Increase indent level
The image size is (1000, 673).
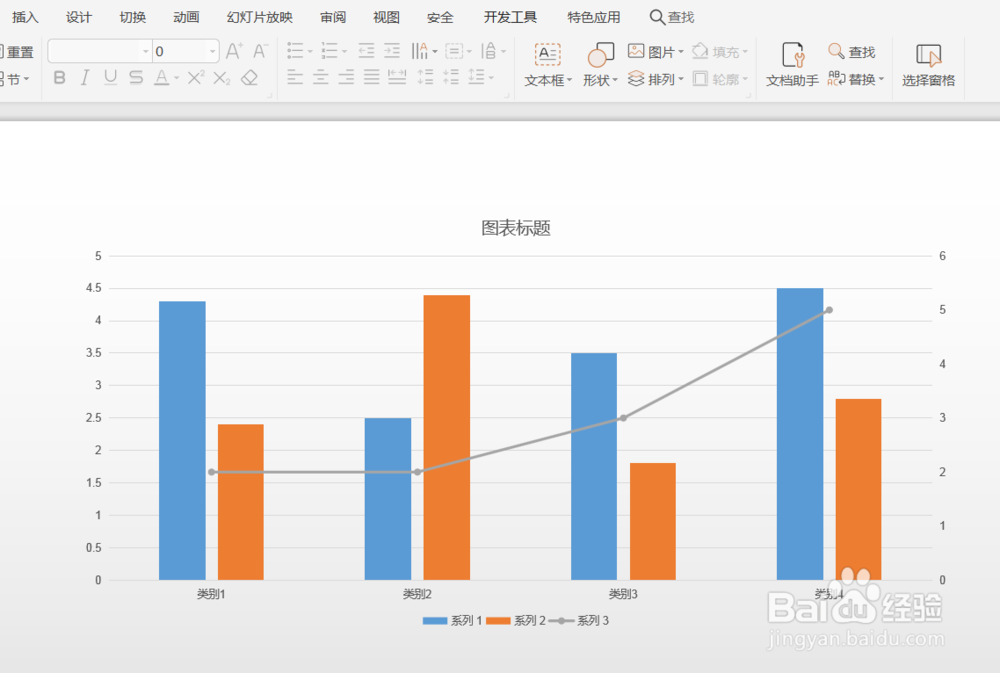coord(392,50)
